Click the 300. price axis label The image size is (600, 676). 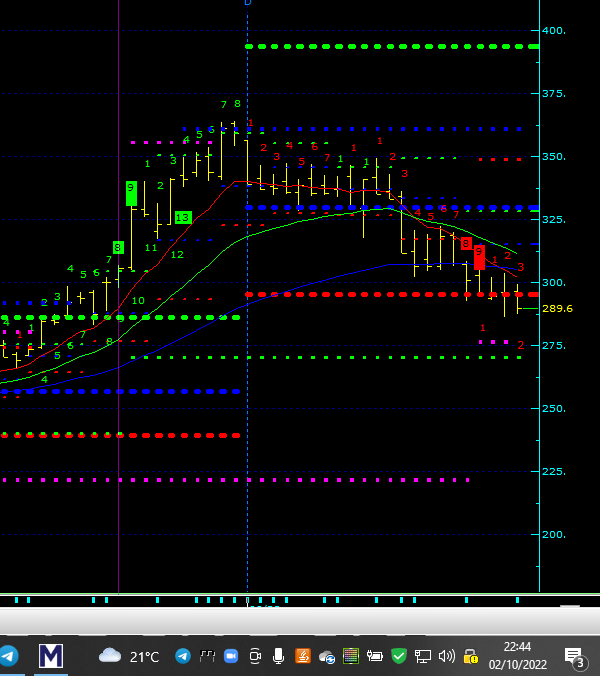click(554, 282)
